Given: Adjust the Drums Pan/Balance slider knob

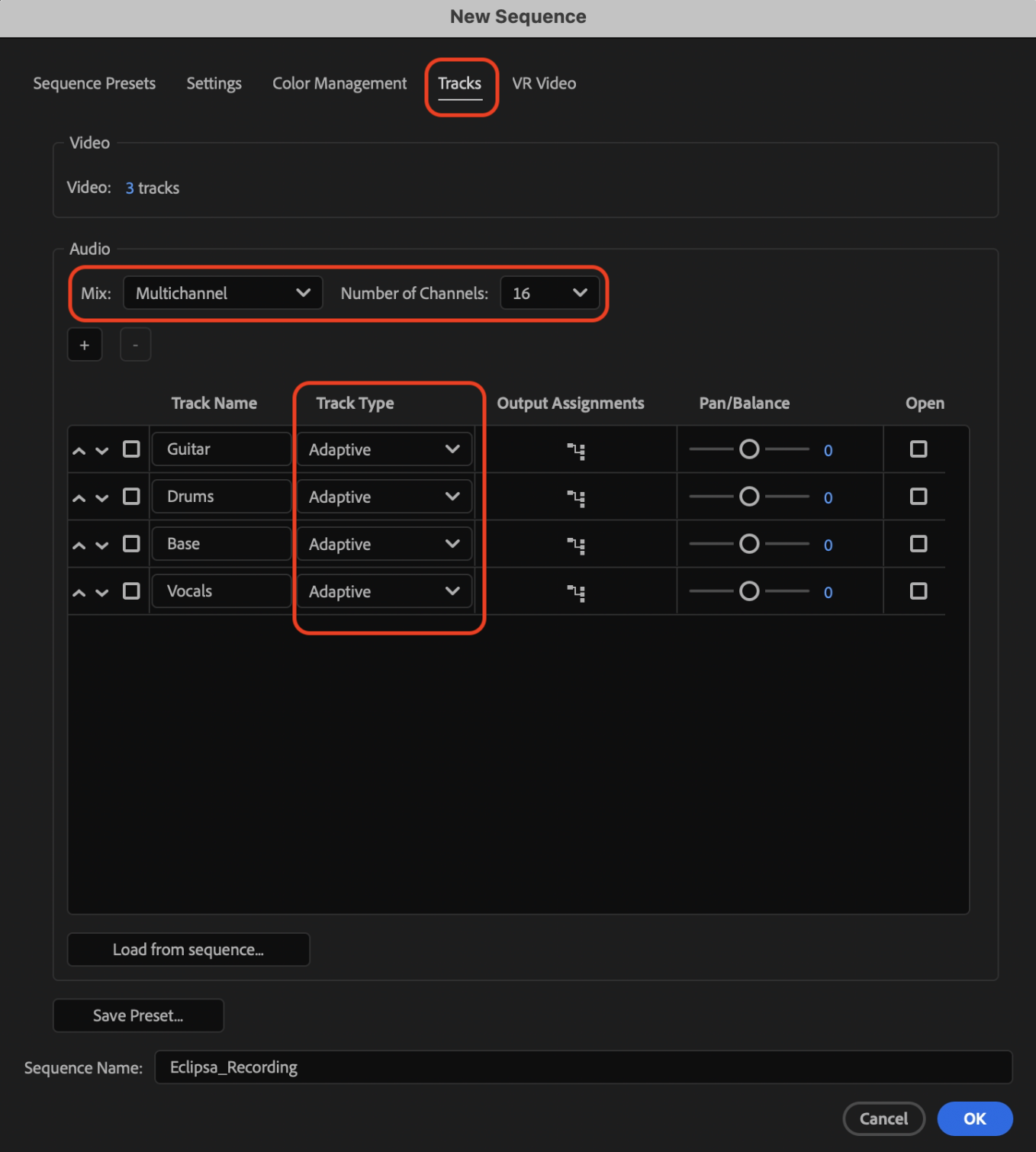Looking at the screenshot, I should pos(749,497).
